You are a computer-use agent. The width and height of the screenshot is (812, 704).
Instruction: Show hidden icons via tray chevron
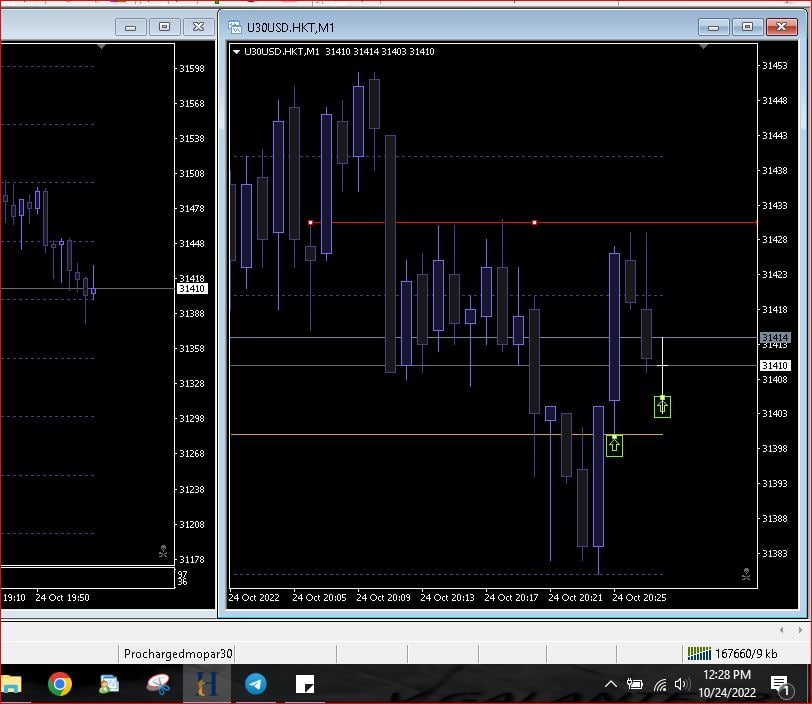coord(611,684)
